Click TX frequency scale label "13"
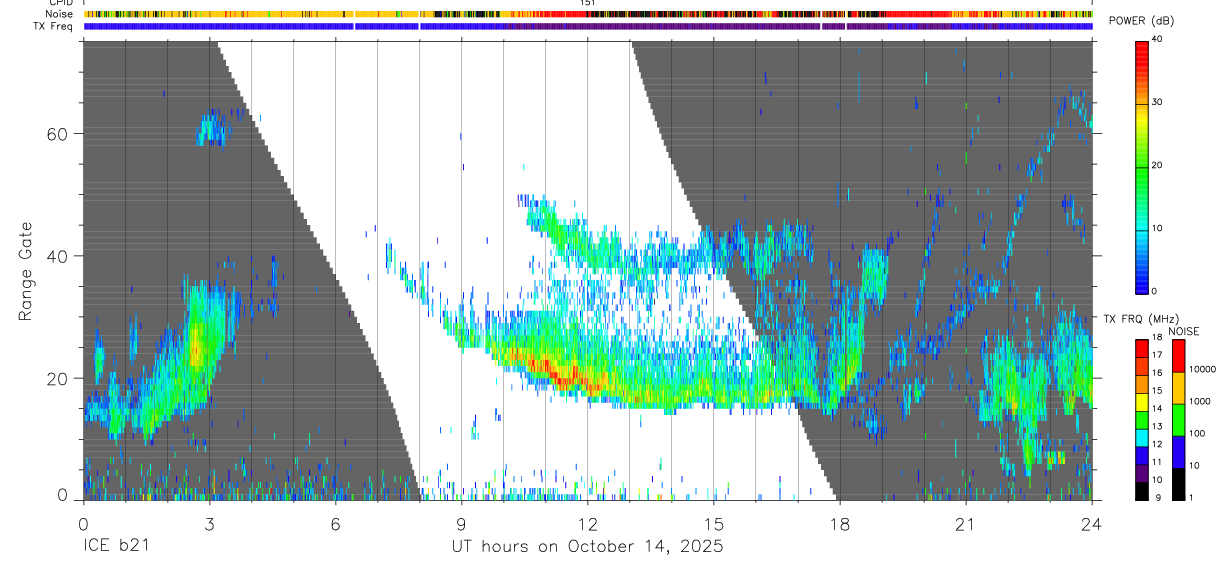Viewport: 1228px width, 567px height. tap(1158, 427)
